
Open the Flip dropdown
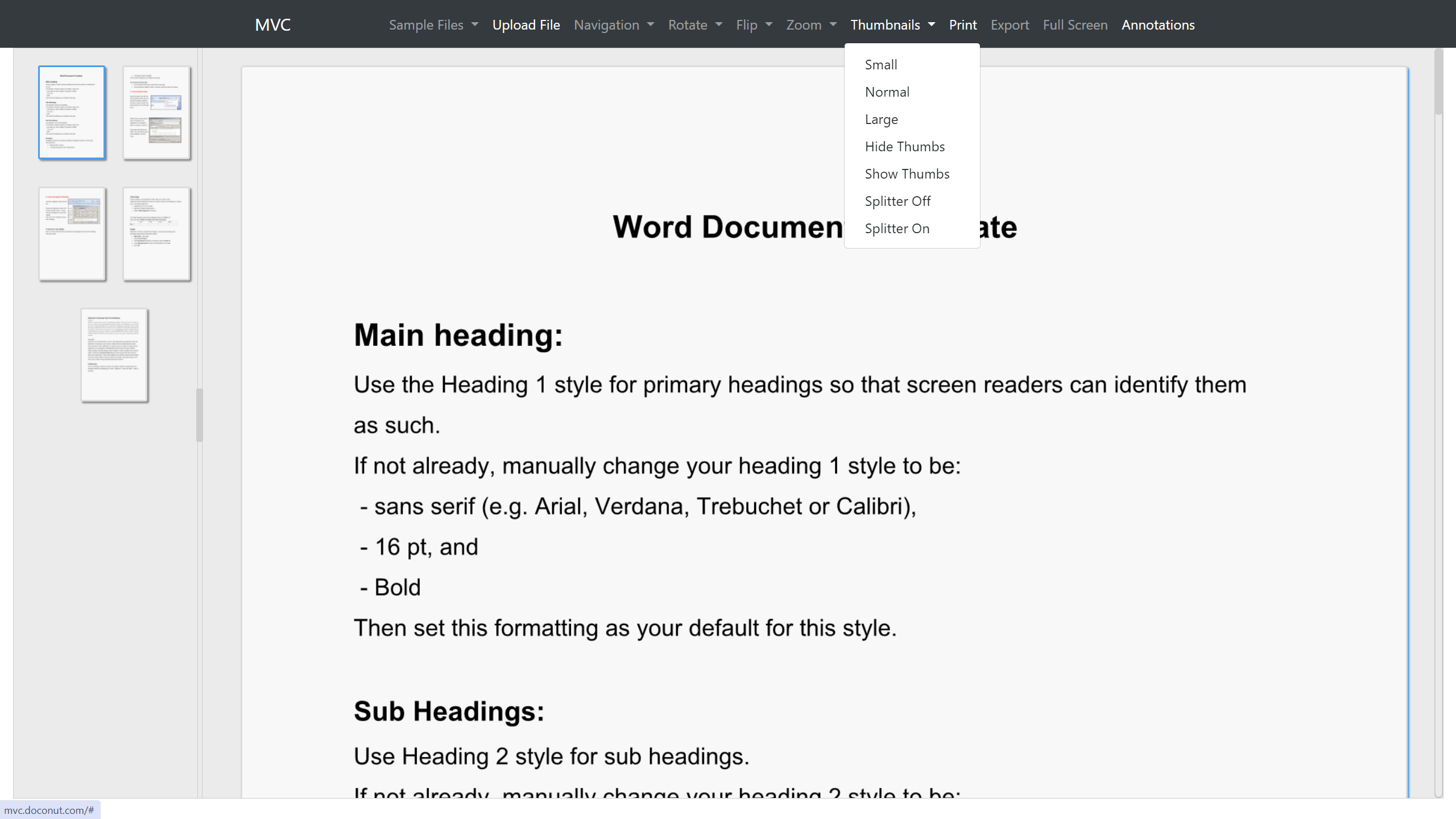click(x=754, y=25)
